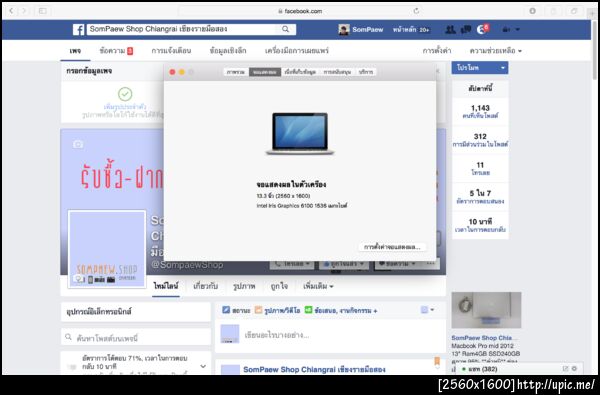The height and width of the screenshot is (395, 600).
Task: Open the 'ข้อความ' messages tab
Action: coord(116,51)
